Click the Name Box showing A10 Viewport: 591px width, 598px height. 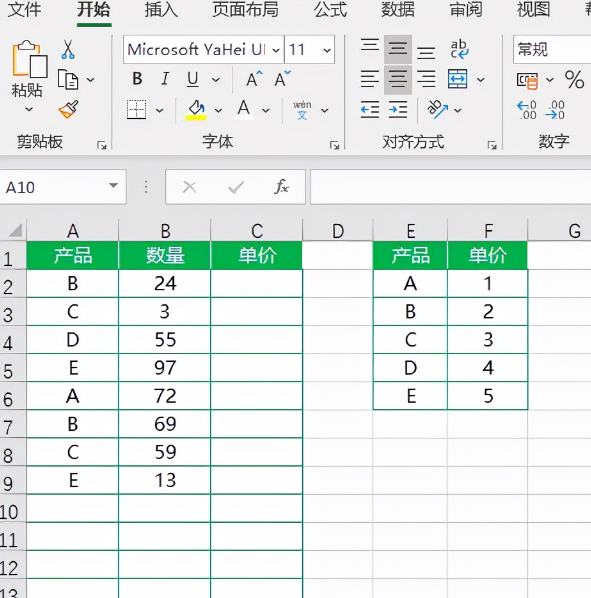63,187
